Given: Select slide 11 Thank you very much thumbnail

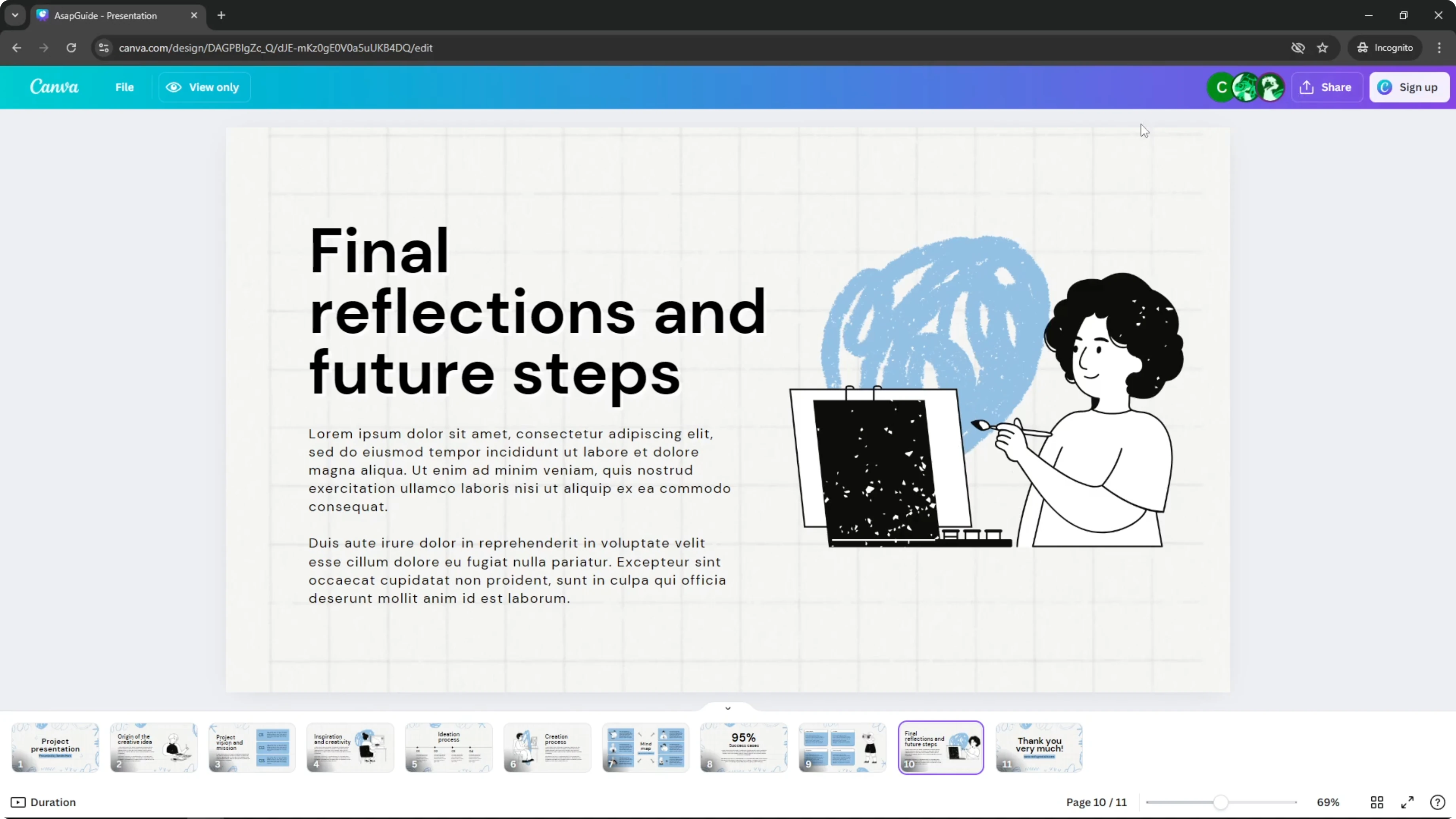Looking at the screenshot, I should coord(1039,747).
